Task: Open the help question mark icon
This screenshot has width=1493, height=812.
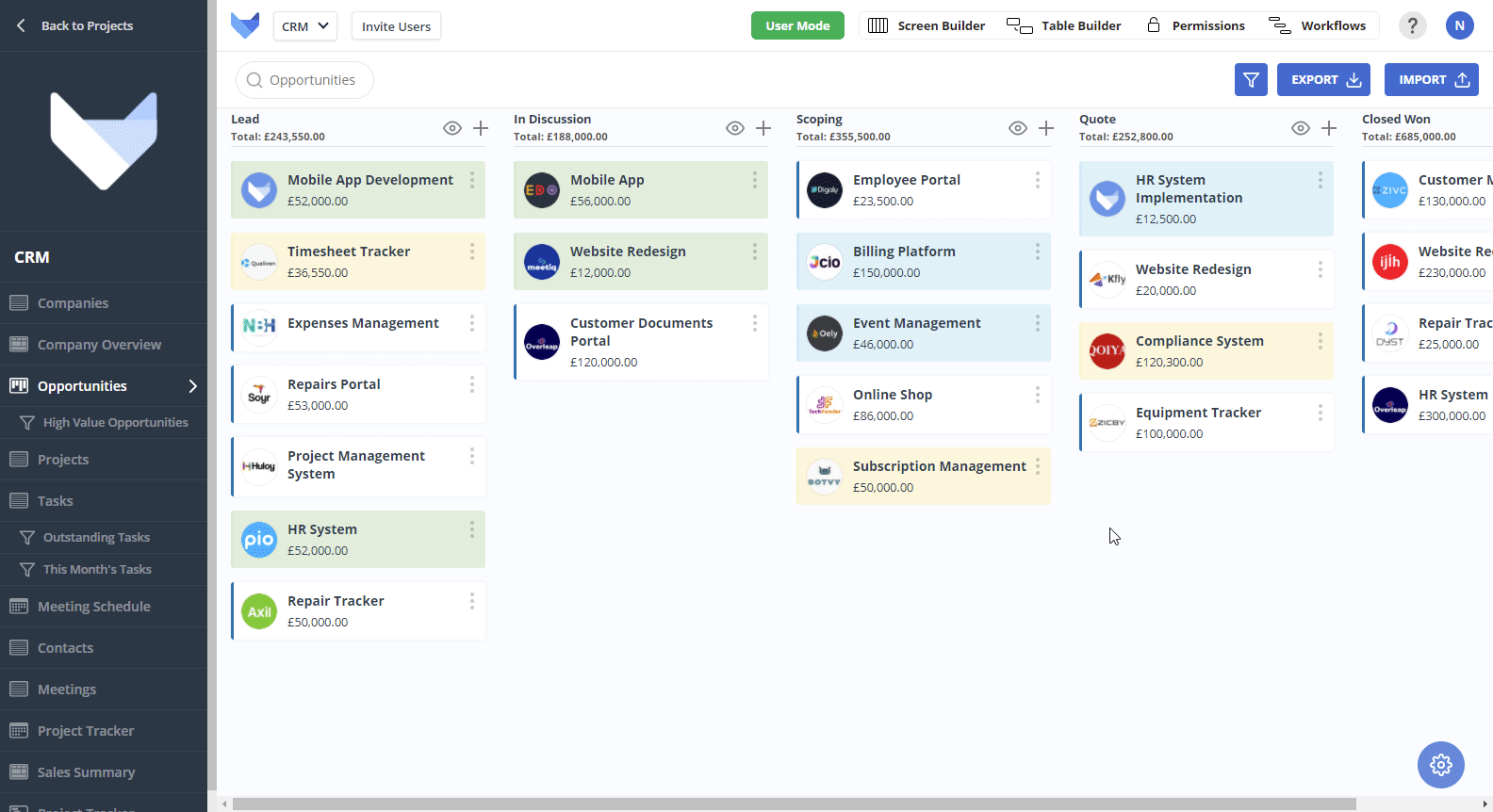Action: pos(1412,25)
